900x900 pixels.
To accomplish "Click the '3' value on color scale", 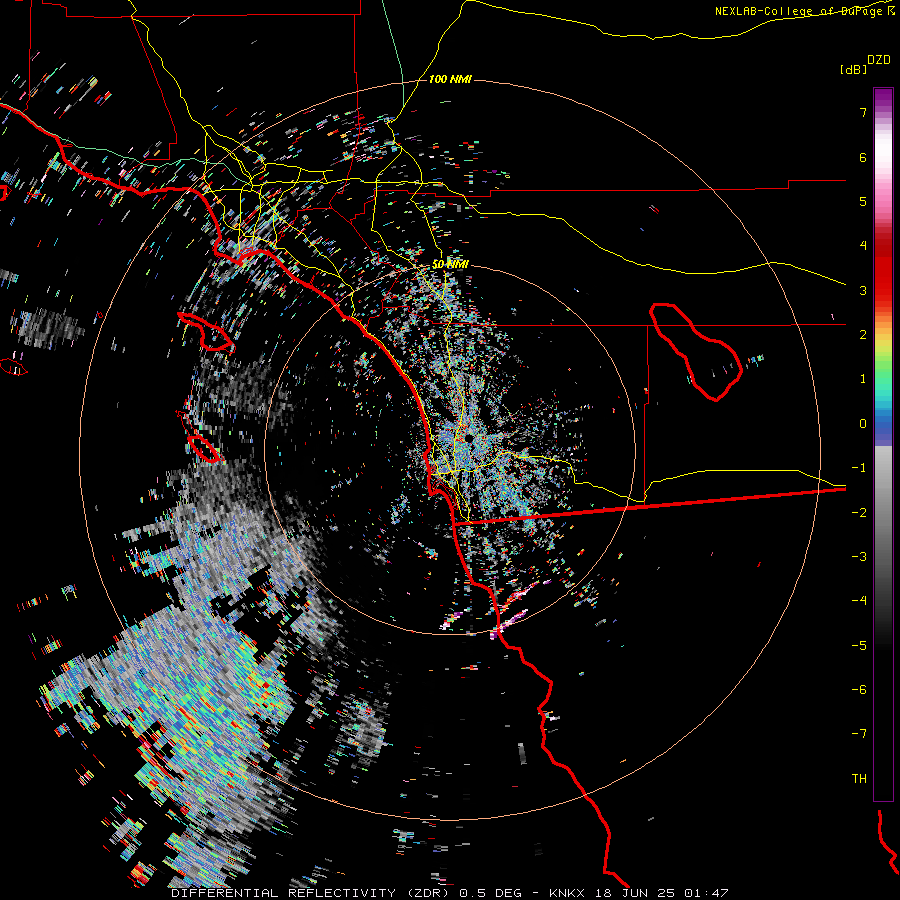I will 863,290.
